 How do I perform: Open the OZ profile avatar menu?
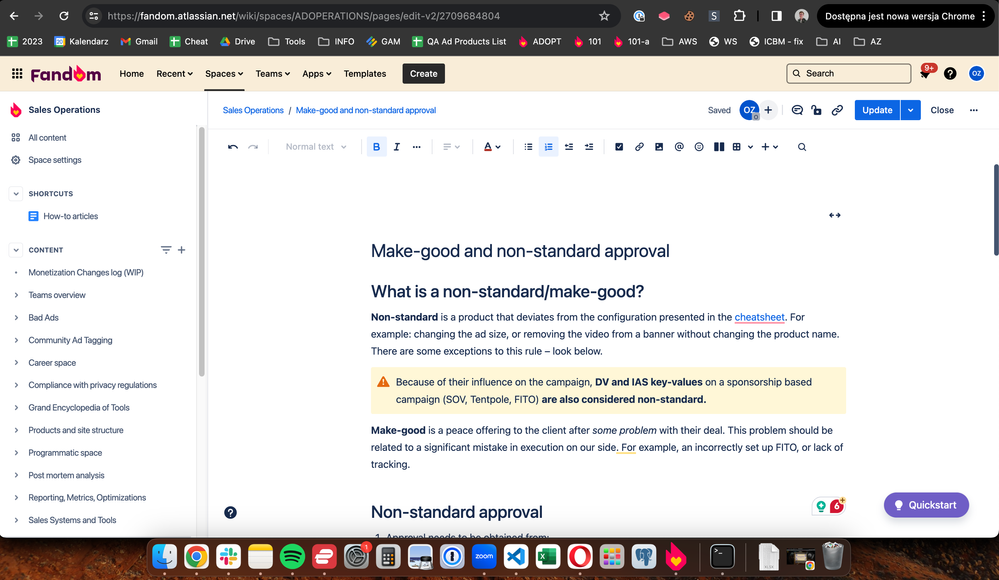(976, 73)
